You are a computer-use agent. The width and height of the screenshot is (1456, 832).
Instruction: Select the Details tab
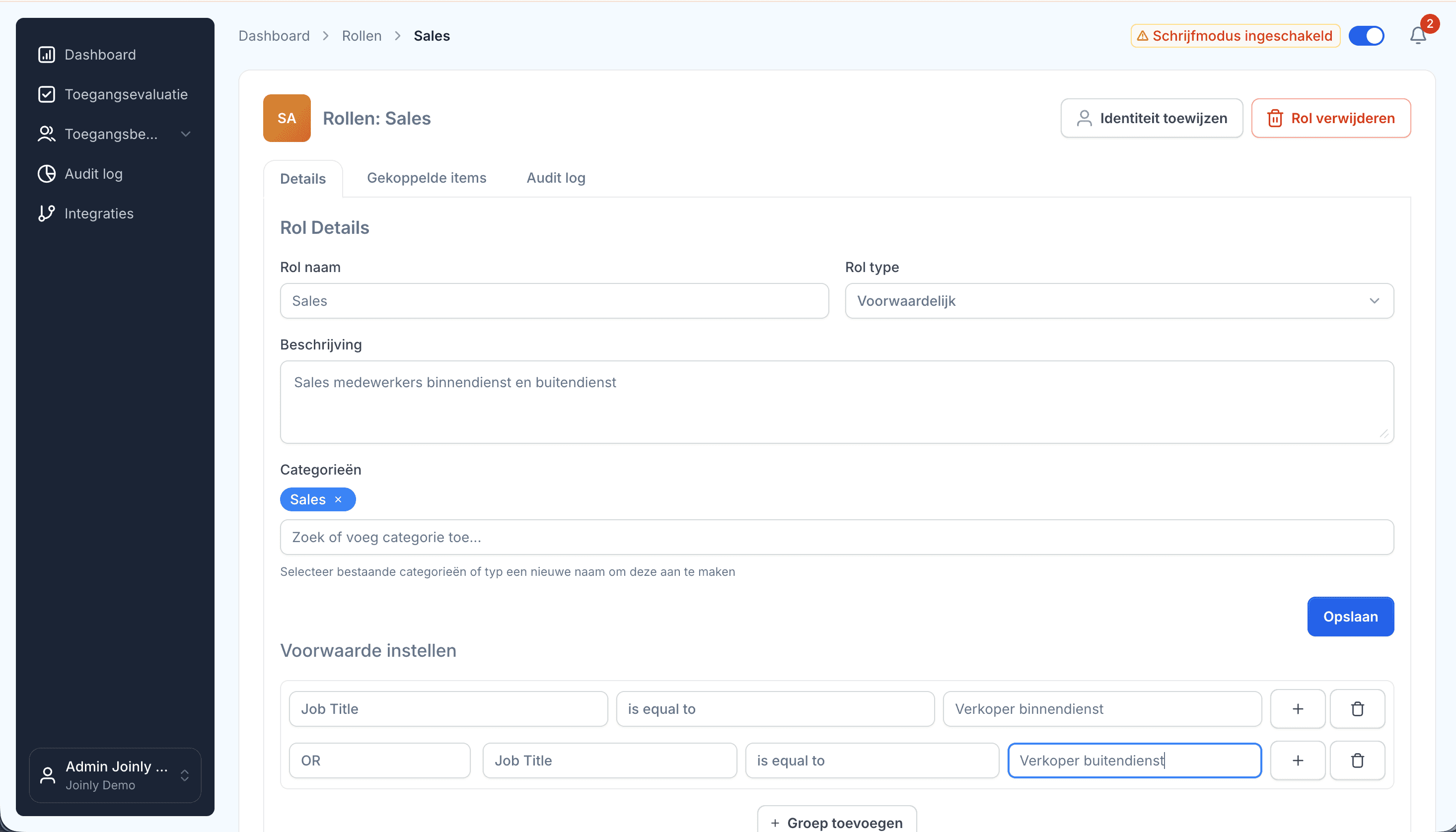tap(303, 178)
